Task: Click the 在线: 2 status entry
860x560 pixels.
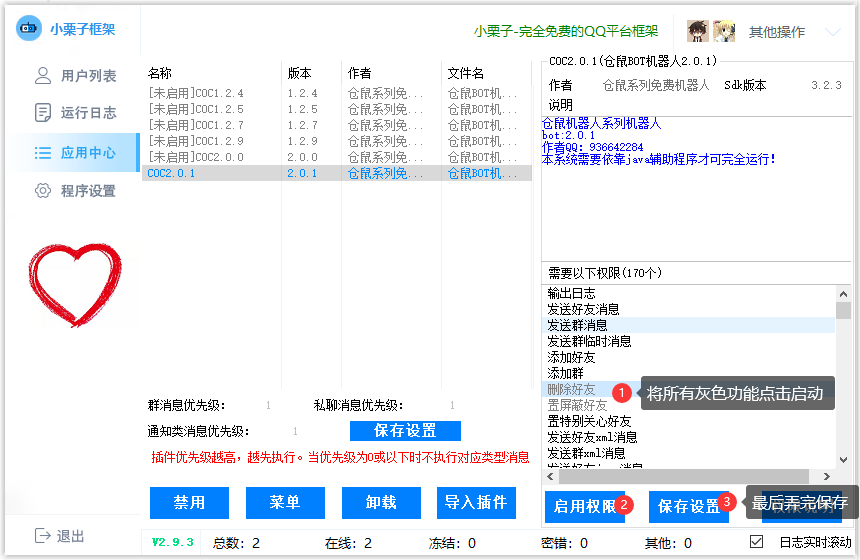Action: (x=348, y=543)
